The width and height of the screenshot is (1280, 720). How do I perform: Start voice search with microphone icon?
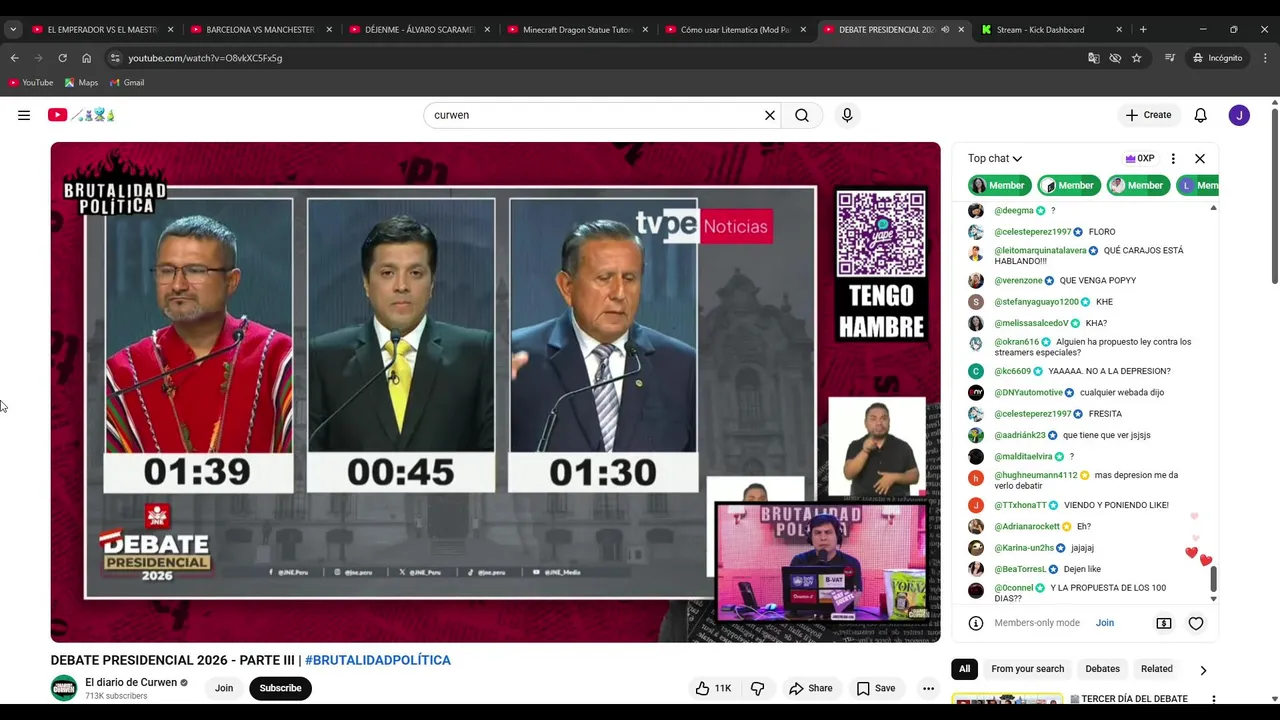tap(847, 115)
